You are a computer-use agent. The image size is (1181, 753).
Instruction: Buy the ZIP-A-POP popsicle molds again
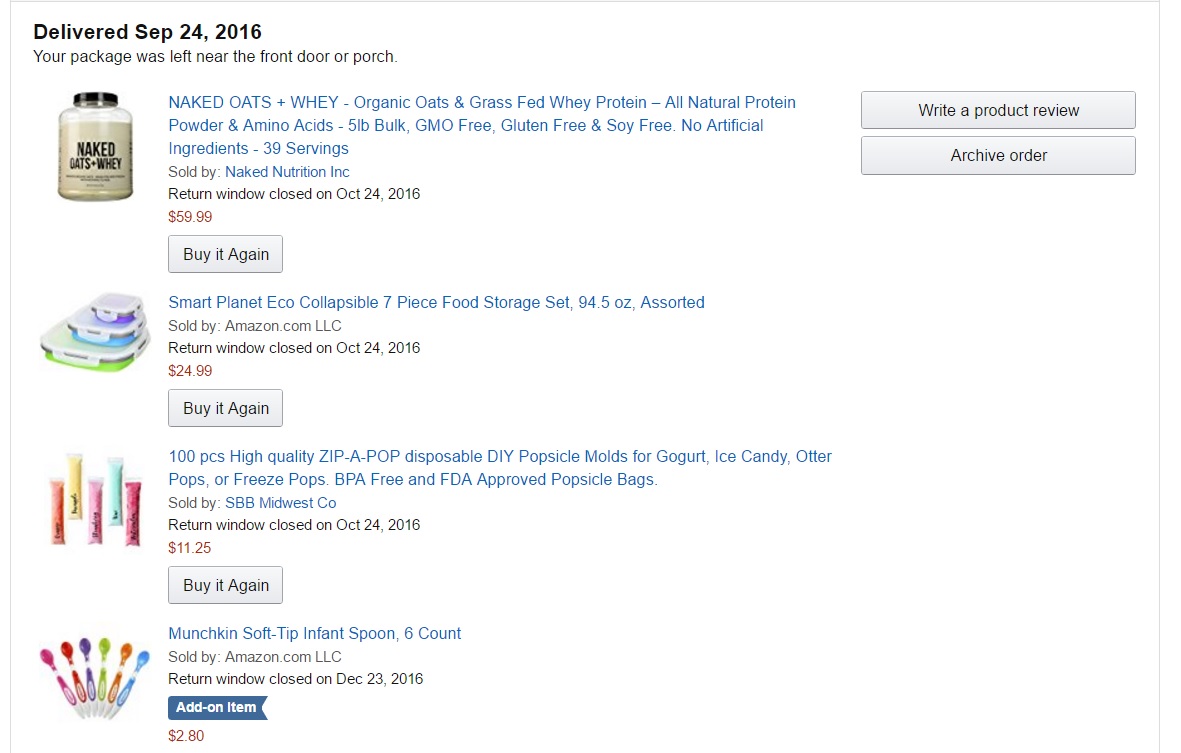[225, 585]
